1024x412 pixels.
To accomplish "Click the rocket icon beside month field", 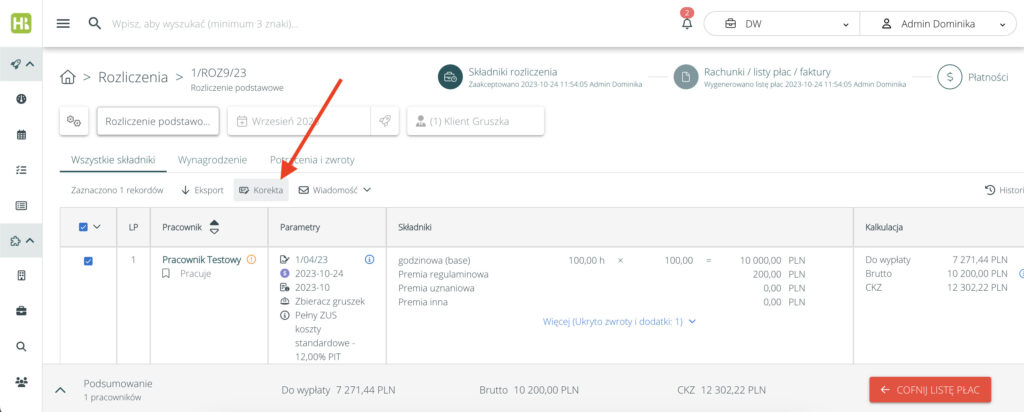I will coord(384,121).
